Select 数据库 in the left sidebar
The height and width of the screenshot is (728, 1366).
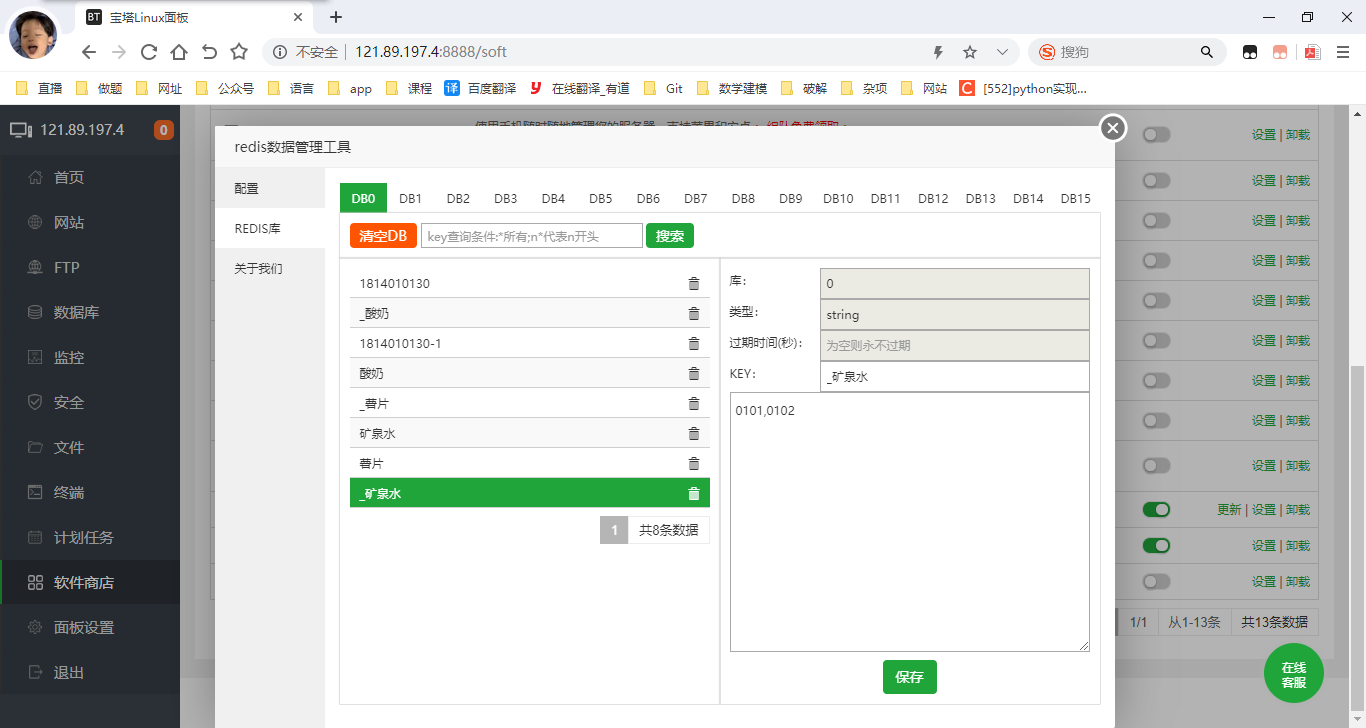(x=76, y=313)
